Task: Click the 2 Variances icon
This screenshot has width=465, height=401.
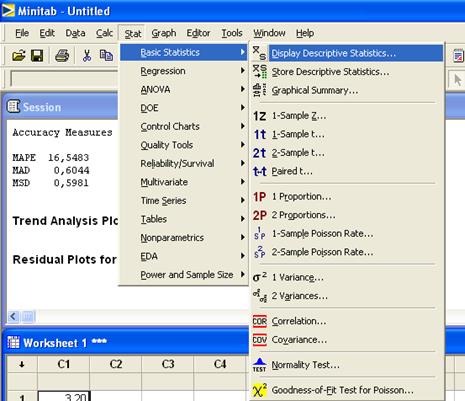Action: [260, 296]
